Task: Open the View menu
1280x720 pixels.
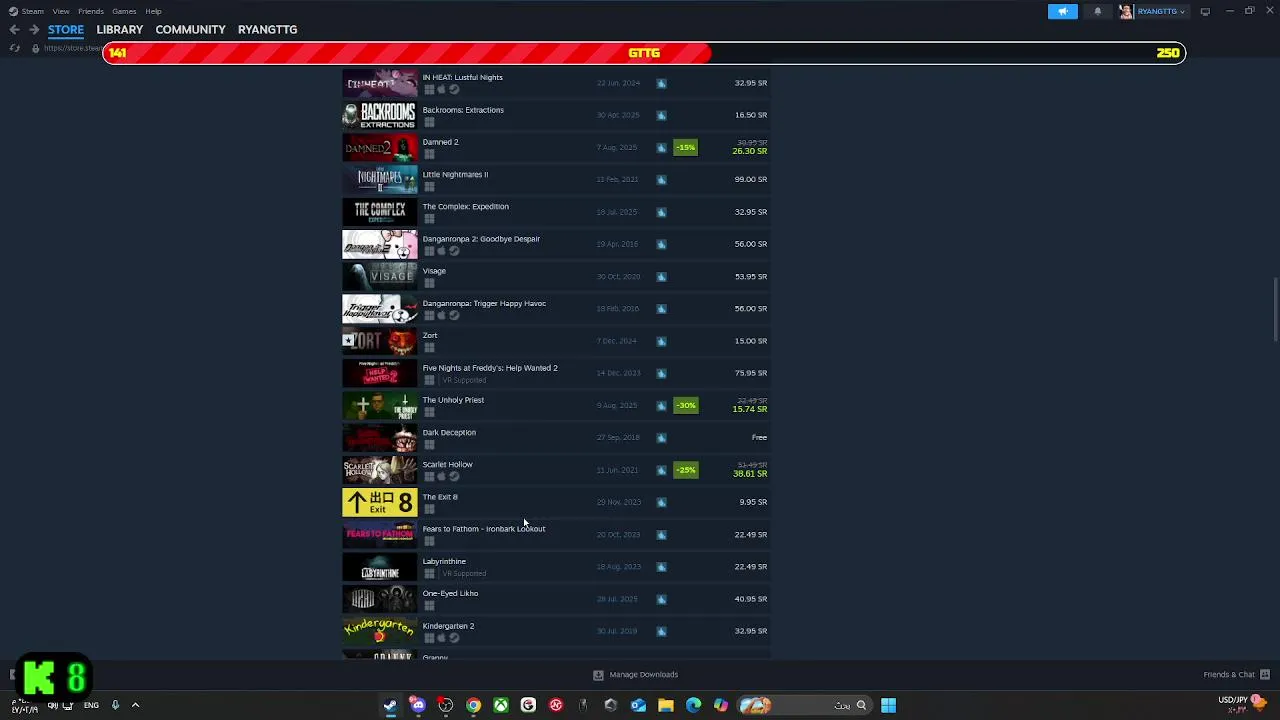Action: pos(61,11)
